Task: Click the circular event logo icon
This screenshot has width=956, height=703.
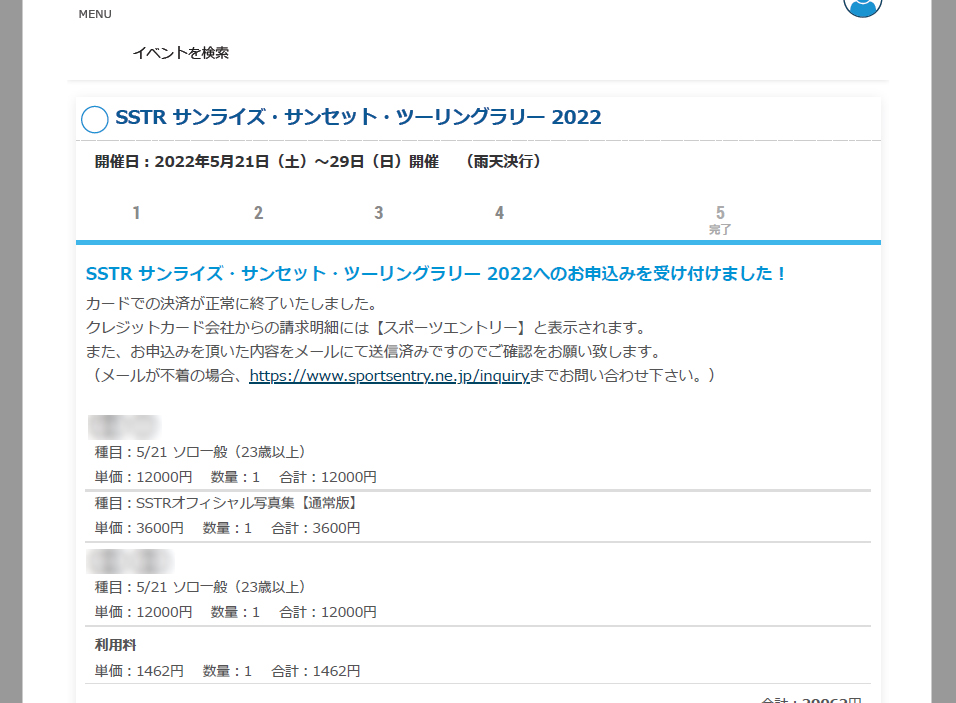Action: click(x=94, y=119)
